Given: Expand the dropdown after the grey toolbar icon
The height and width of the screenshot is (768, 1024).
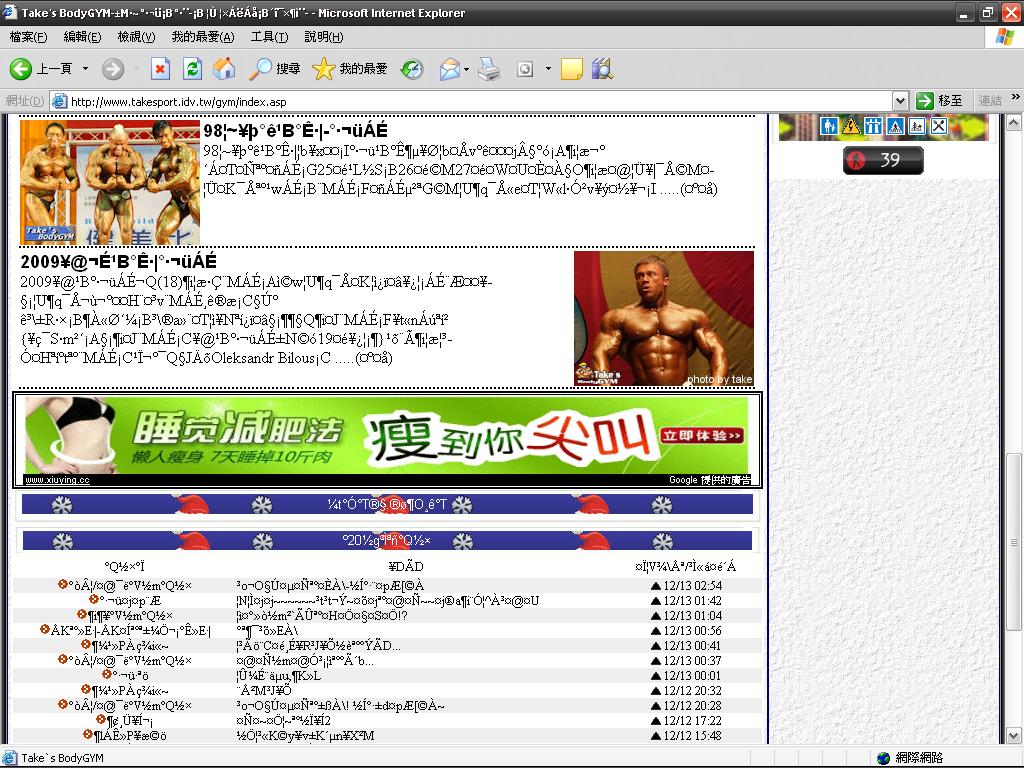Looking at the screenshot, I should pyautogui.click(x=548, y=69).
